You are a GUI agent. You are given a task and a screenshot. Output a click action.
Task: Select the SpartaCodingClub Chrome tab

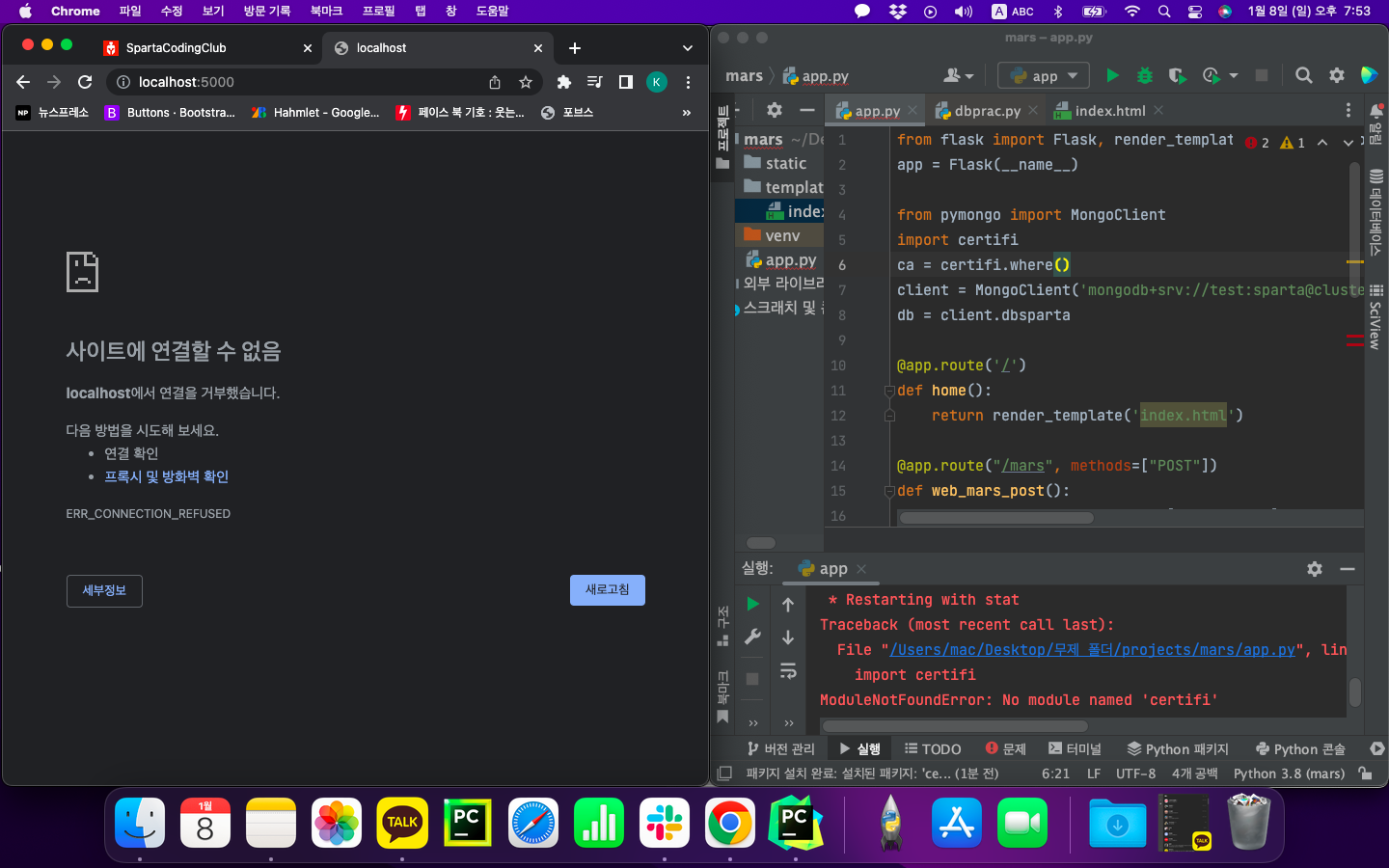(210, 48)
